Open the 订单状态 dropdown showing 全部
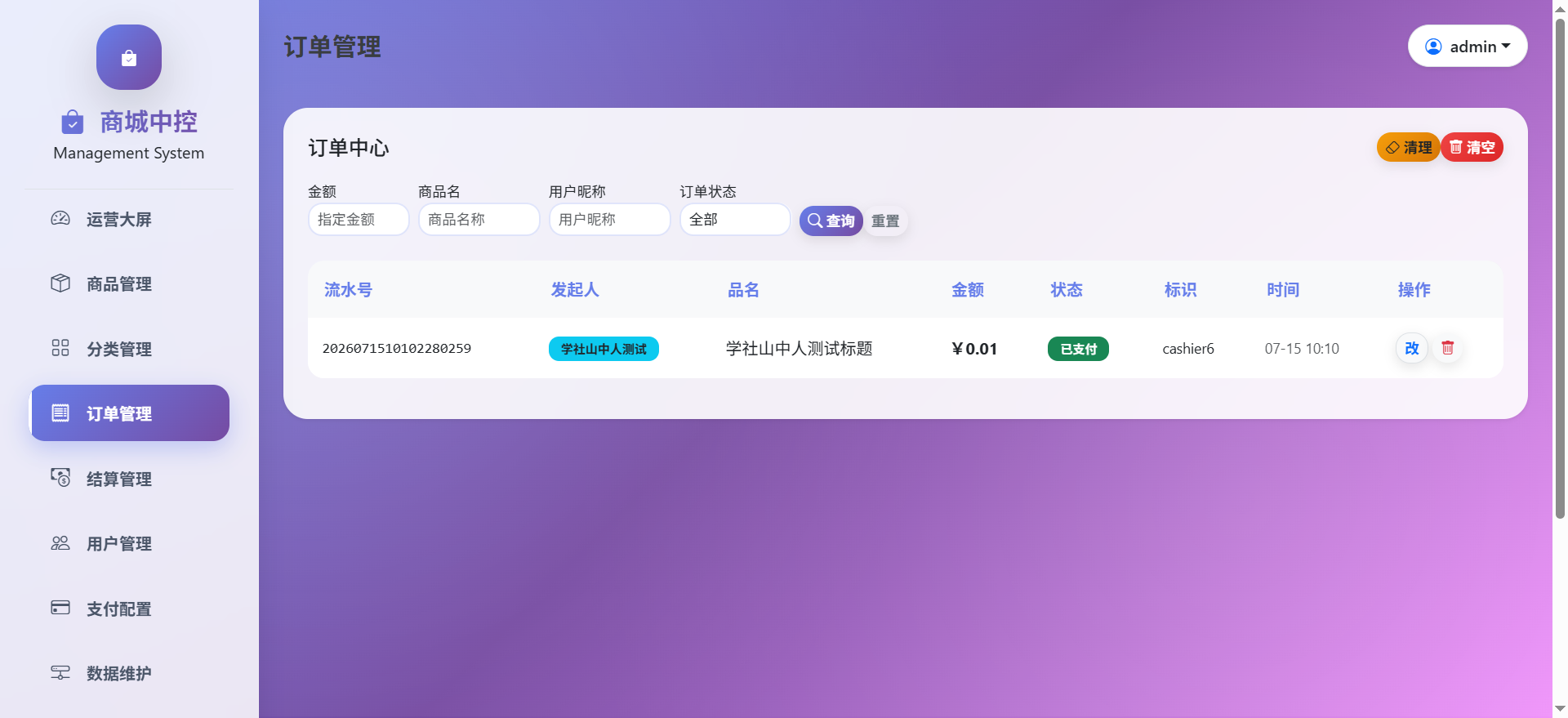1568x718 pixels. 735,219
